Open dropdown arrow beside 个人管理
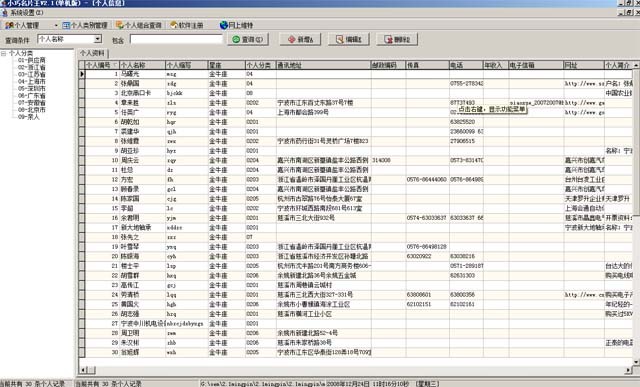Screen dimensions: 640x387 click(56, 25)
